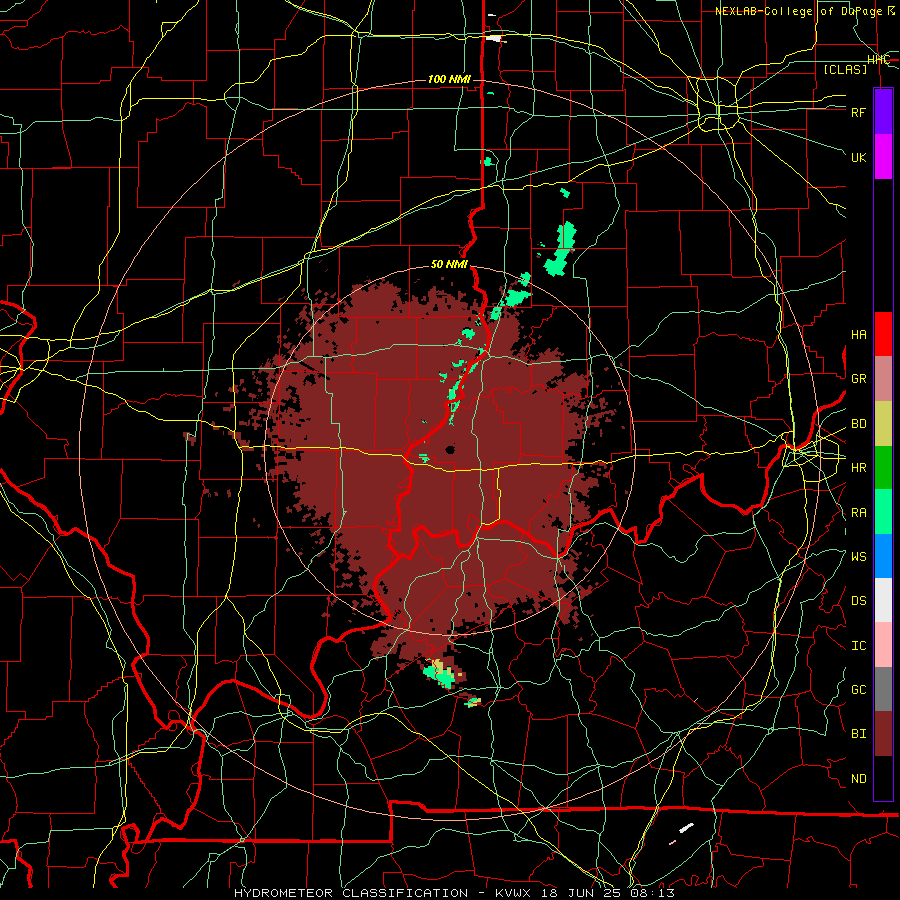Viewport: 900px width, 900px height.
Task: Click the IC light pink legend swatch
Action: pyautogui.click(x=883, y=645)
